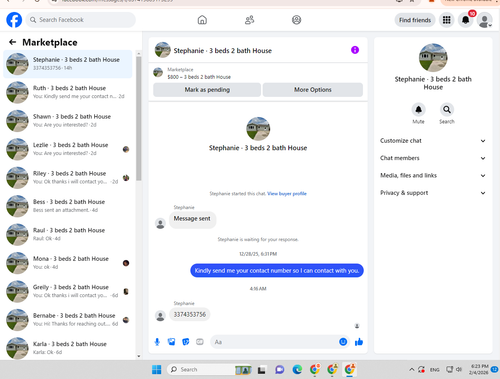The width and height of the screenshot is (500, 379).
Task: Click Mark as pending button
Action: tap(207, 90)
